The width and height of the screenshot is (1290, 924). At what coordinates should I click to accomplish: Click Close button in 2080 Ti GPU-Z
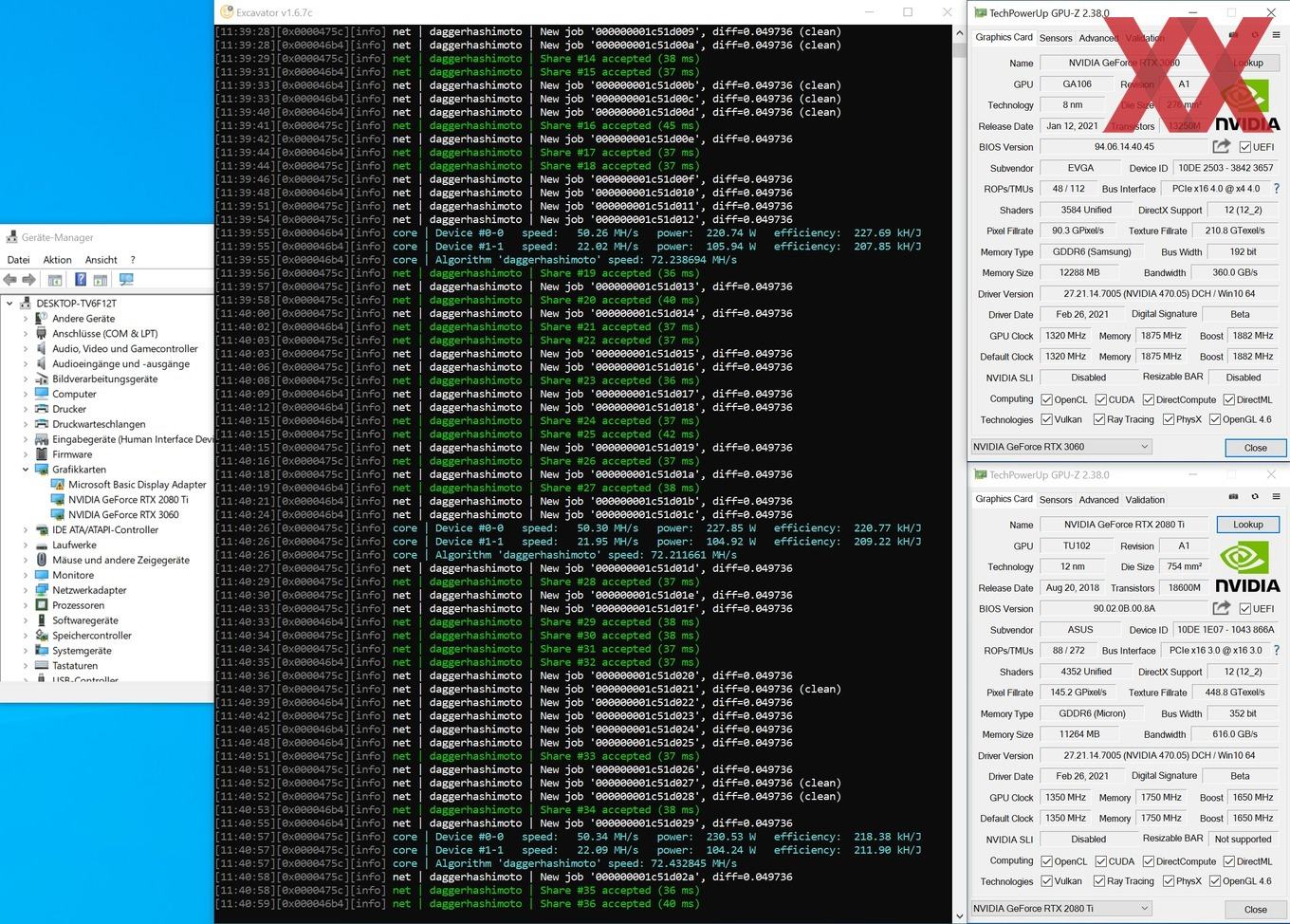click(1255, 909)
